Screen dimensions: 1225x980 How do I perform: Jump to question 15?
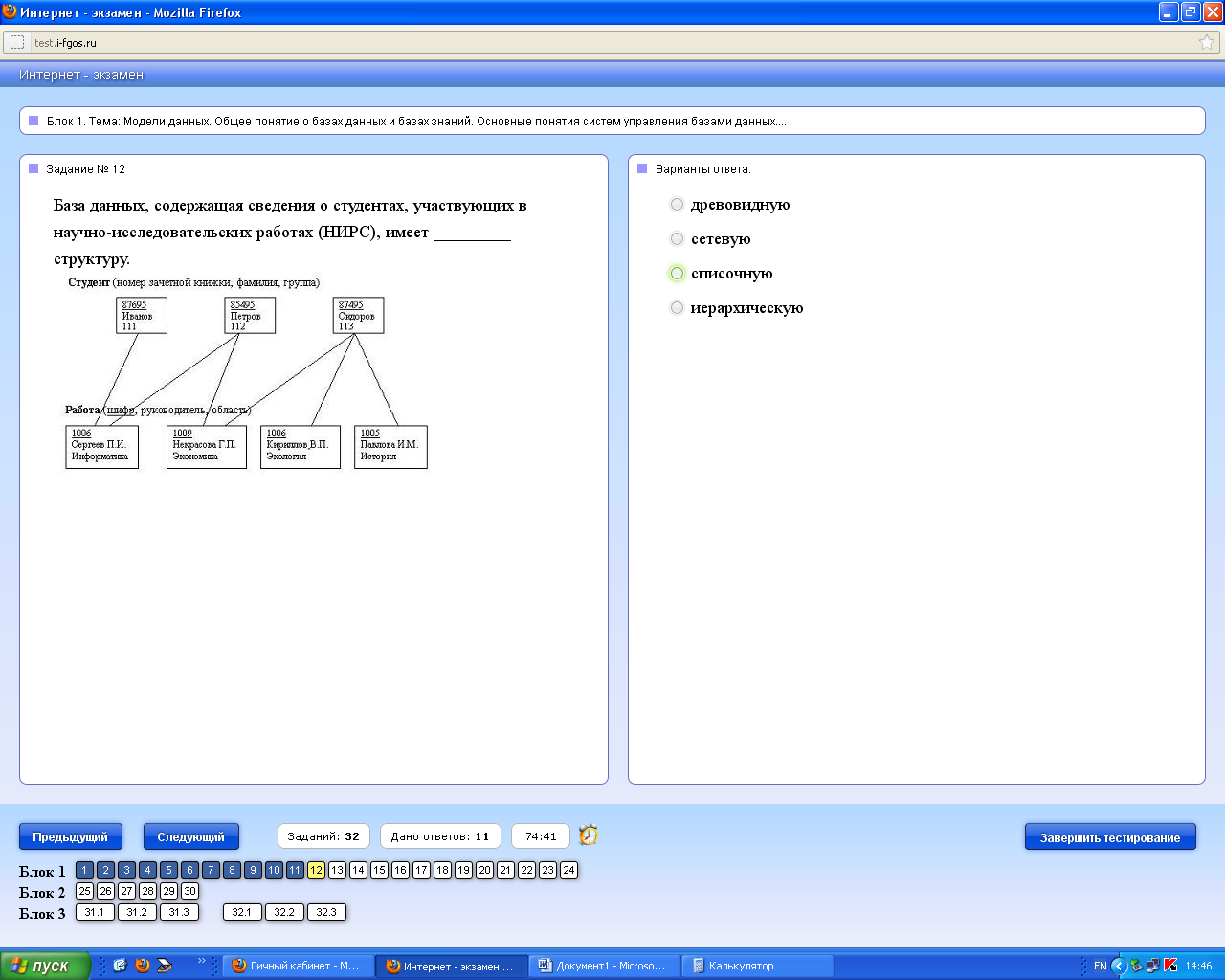point(379,870)
